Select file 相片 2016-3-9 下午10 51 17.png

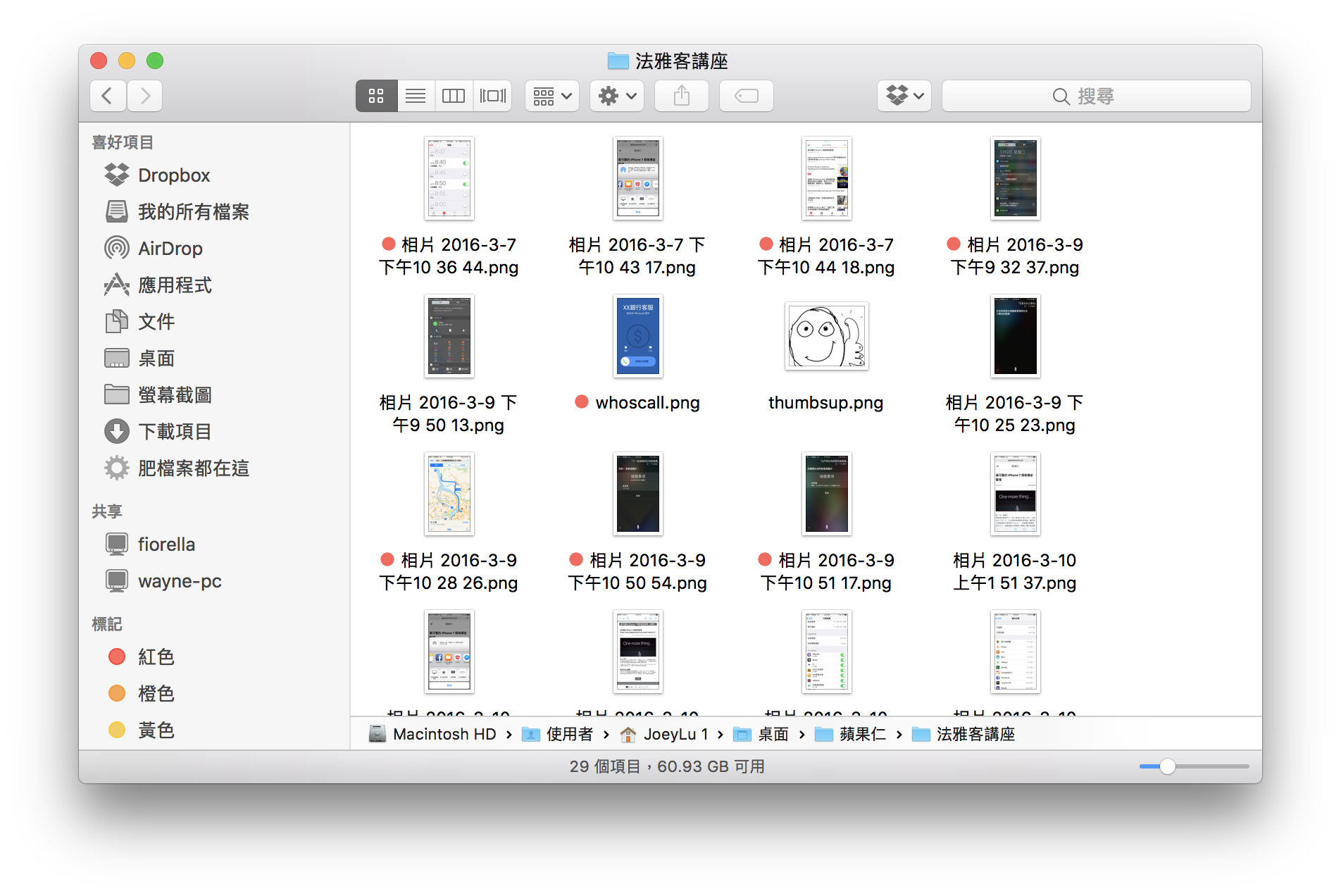coord(827,494)
